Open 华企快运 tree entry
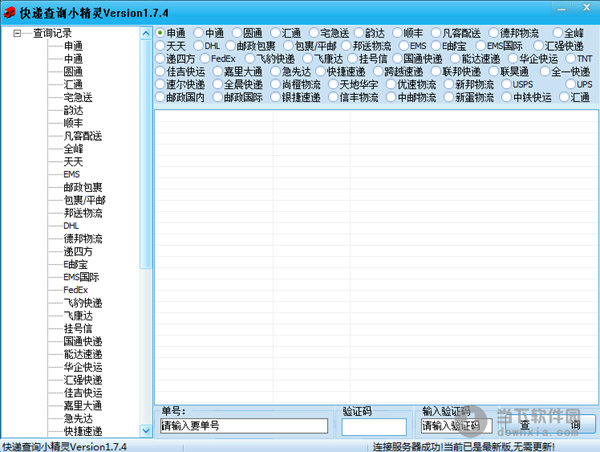600x452 pixels. (83, 367)
